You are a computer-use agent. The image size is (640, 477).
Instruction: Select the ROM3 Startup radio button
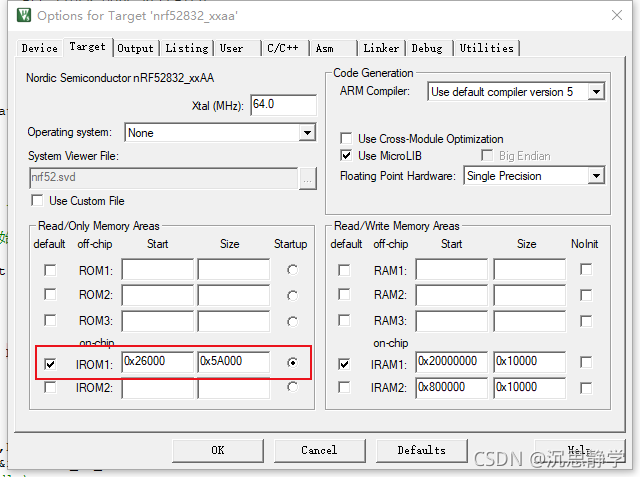pos(292,322)
